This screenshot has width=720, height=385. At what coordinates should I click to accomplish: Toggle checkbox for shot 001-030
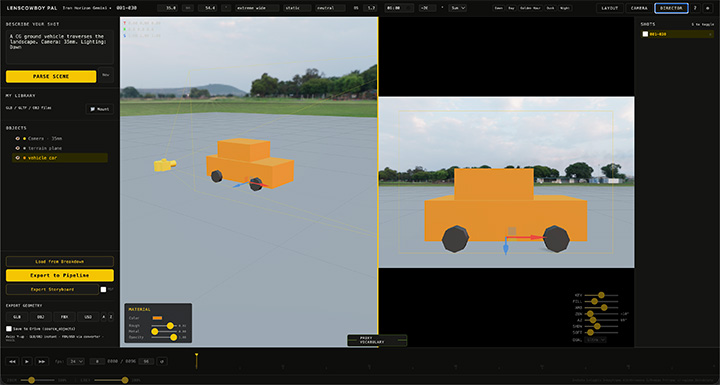point(645,34)
